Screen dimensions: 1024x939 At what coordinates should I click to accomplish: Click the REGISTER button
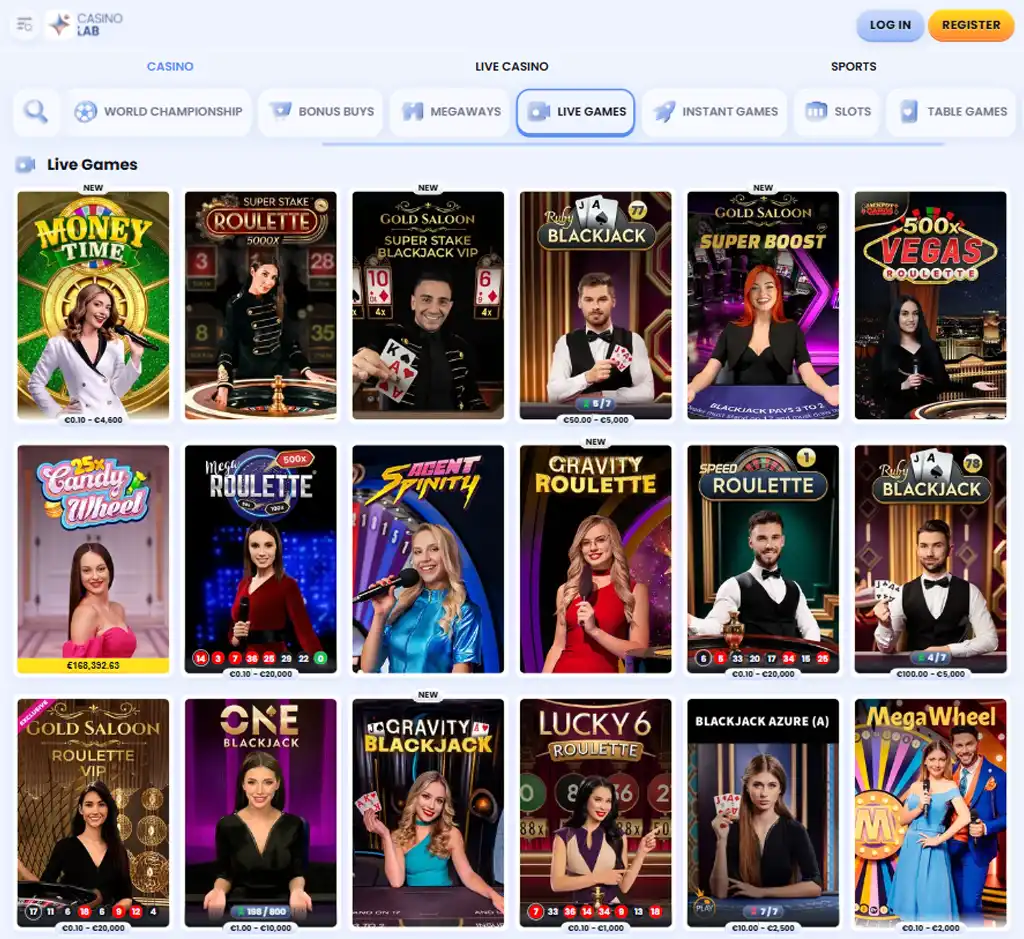tap(971, 25)
